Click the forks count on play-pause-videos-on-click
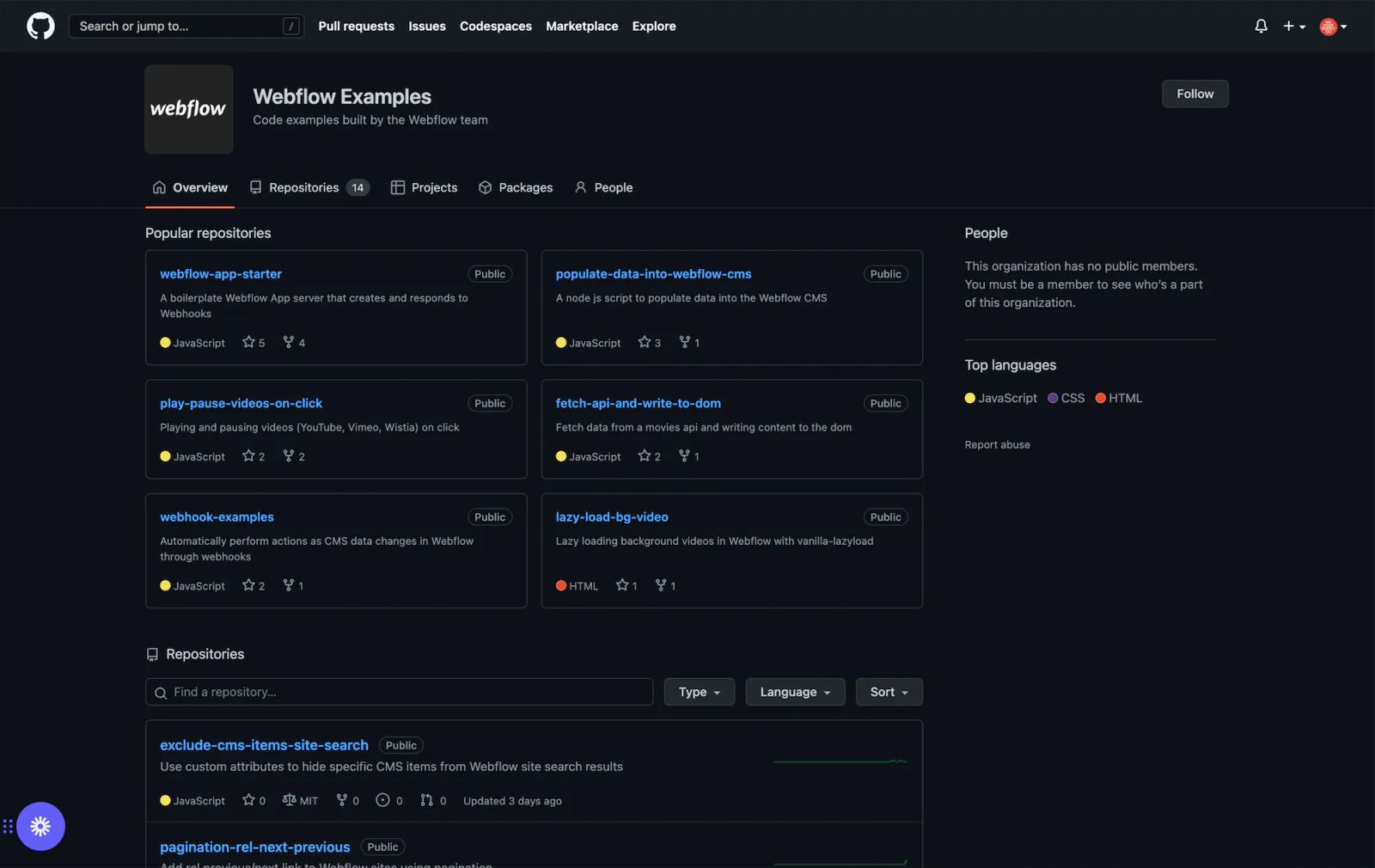The height and width of the screenshot is (868, 1375). (294, 456)
